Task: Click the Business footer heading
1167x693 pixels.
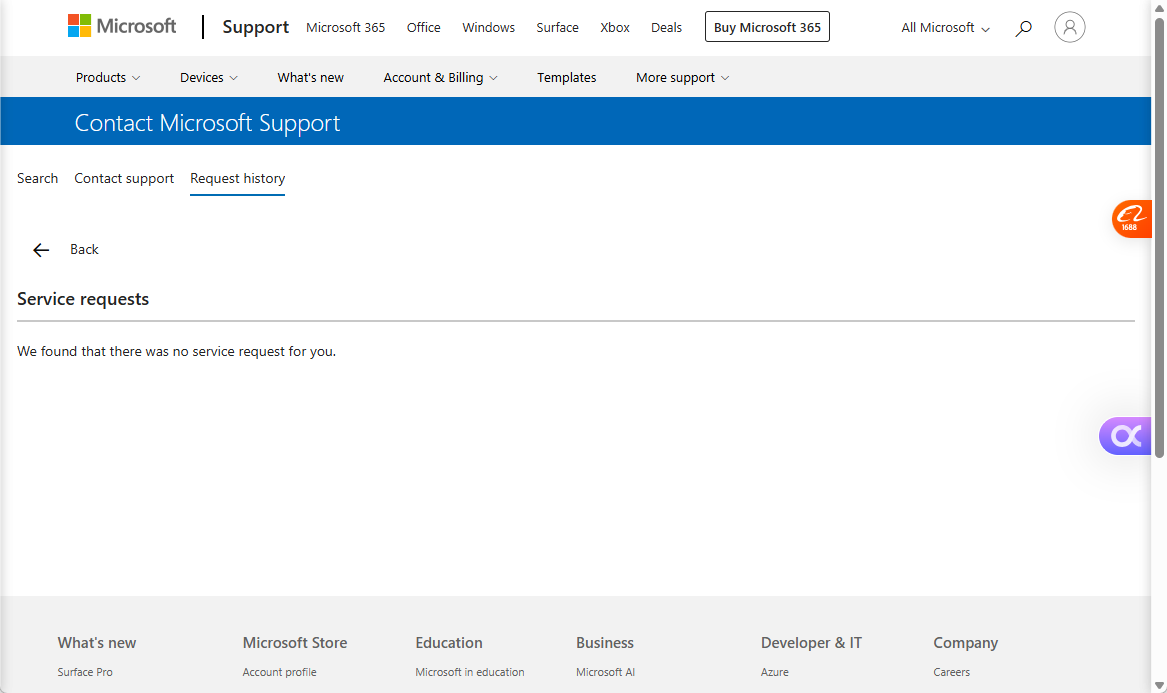Action: 604,643
